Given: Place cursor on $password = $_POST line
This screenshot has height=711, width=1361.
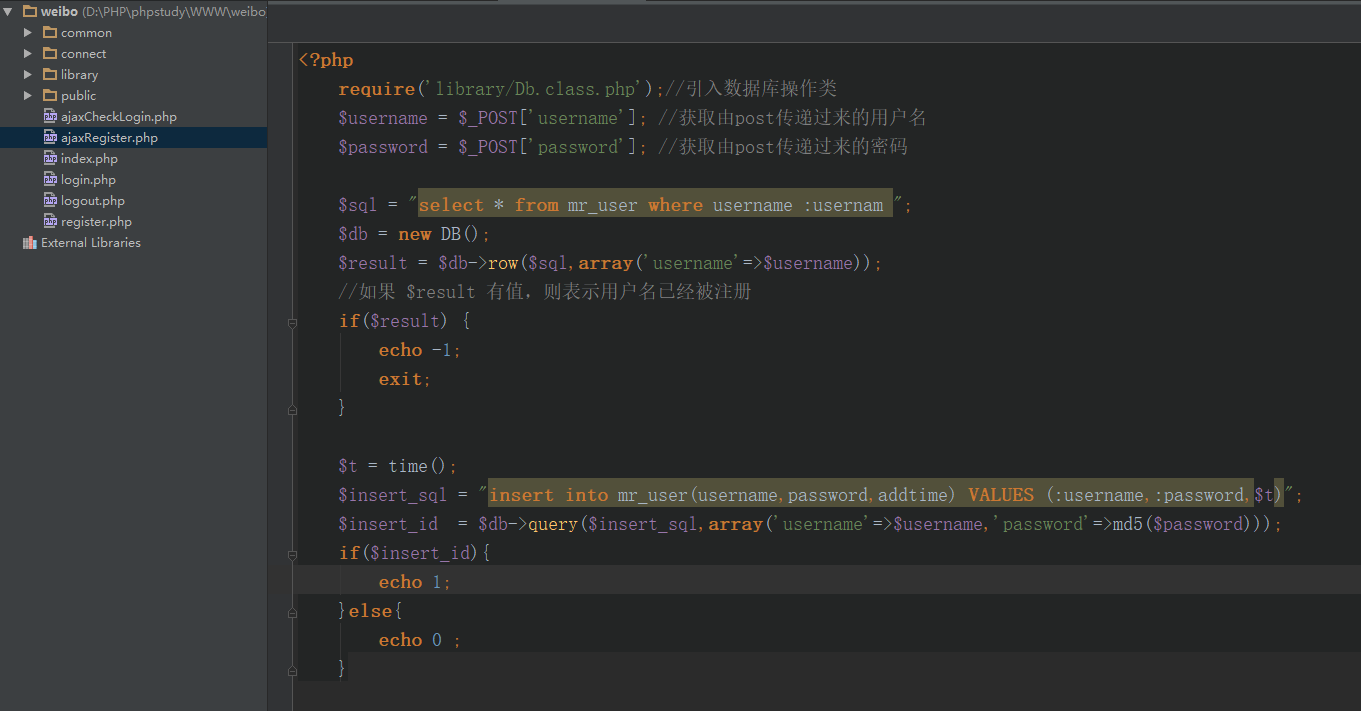Looking at the screenshot, I should click(622, 147).
